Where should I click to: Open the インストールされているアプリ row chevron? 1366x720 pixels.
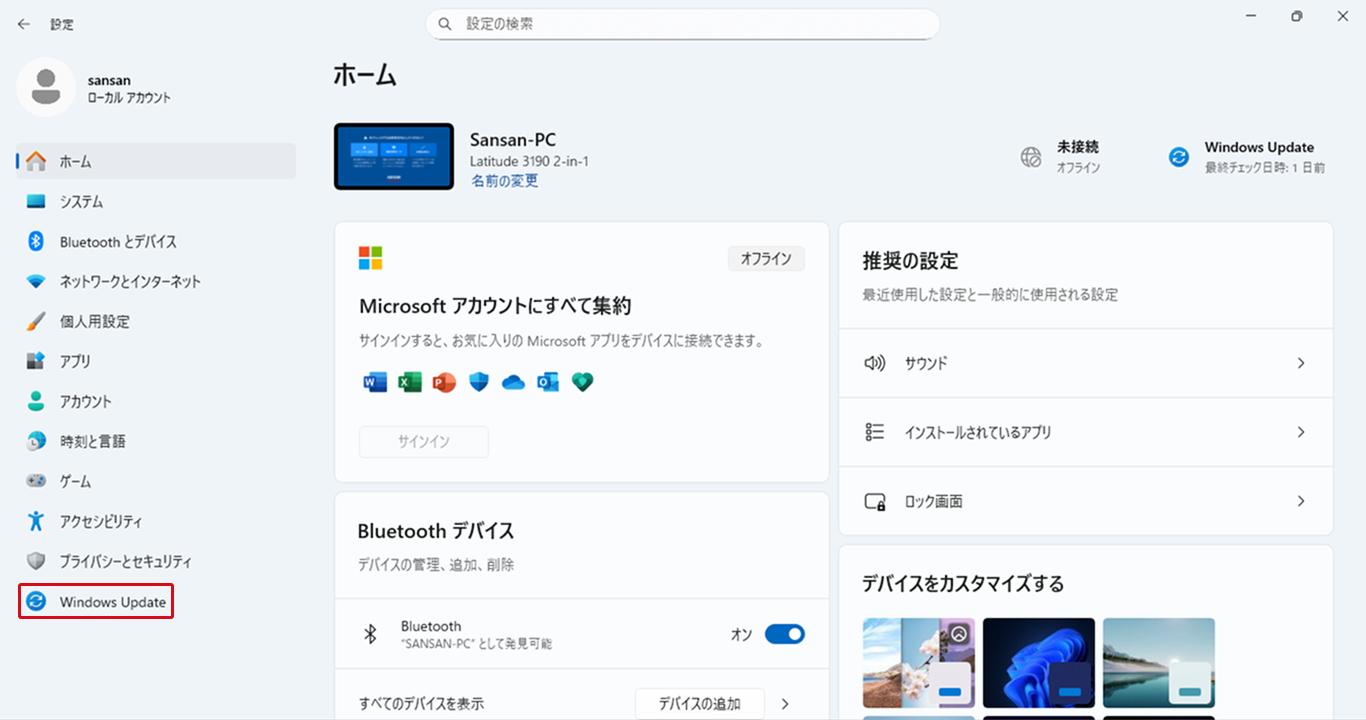coord(1300,432)
